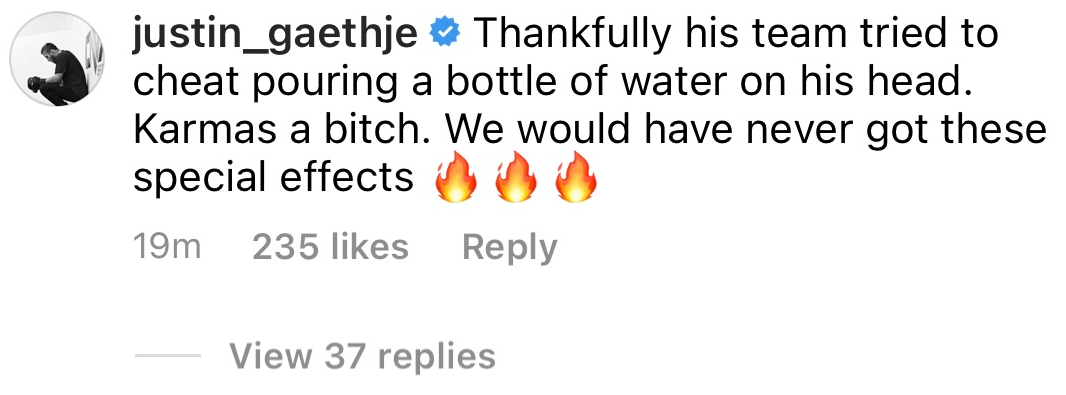Screen dimensions: 1066x395
Task: Click the line beside View 37 replies
Action: pos(167,356)
